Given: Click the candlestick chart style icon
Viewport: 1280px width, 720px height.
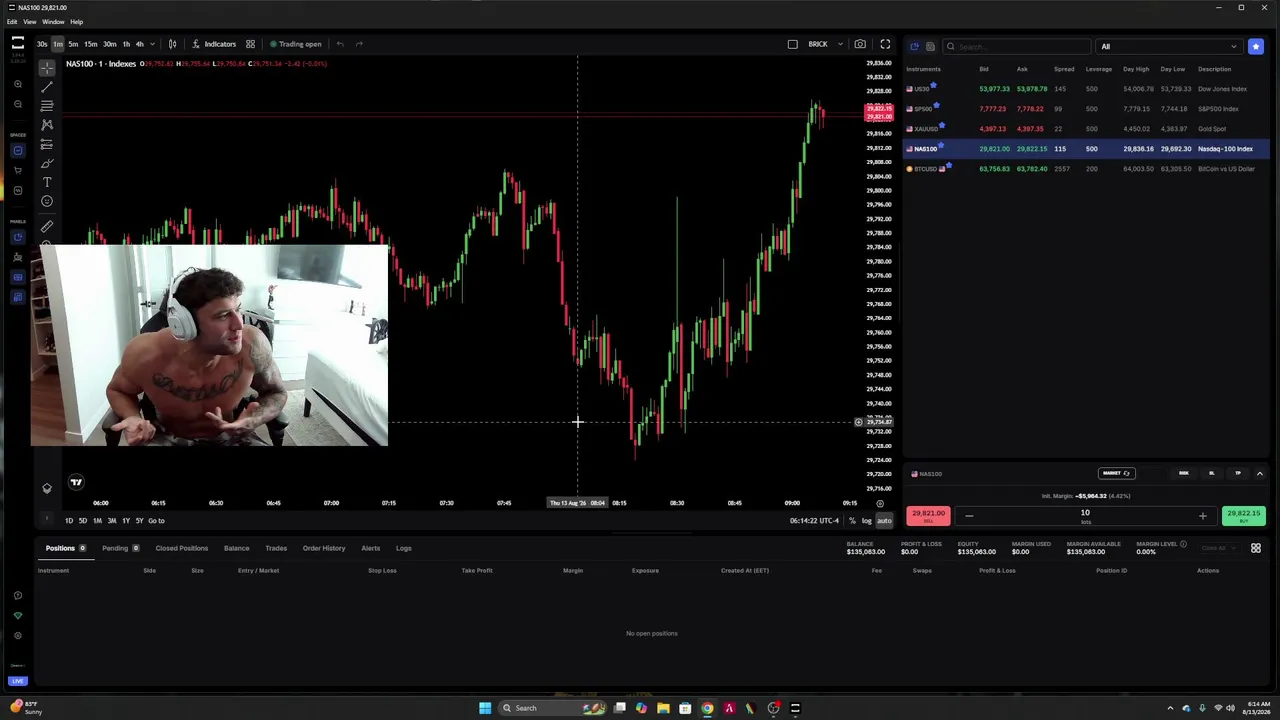Looking at the screenshot, I should pos(172,44).
